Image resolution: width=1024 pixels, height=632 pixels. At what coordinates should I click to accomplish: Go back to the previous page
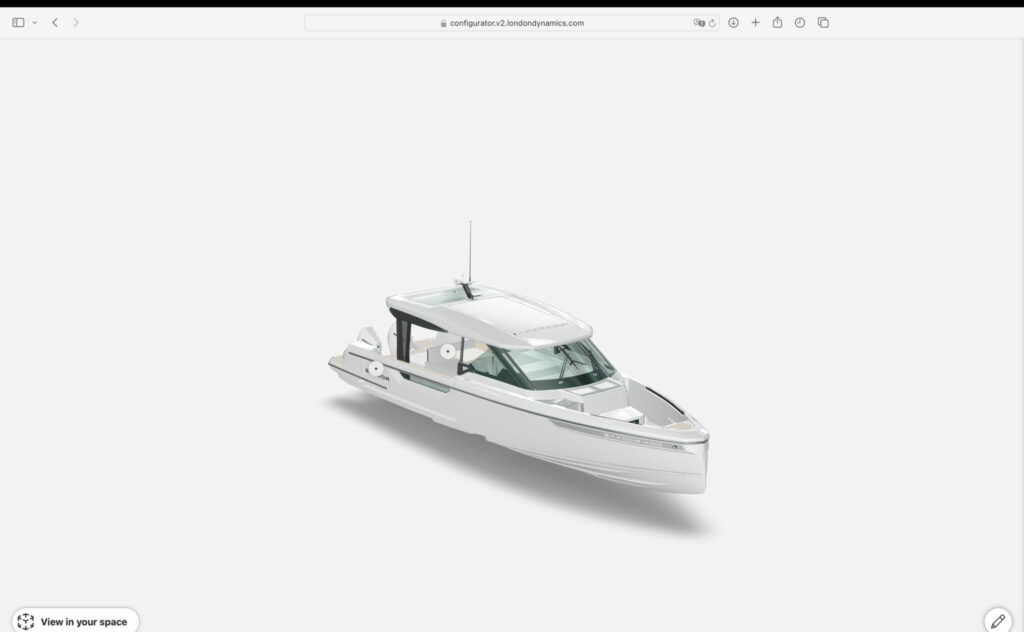tap(55, 22)
